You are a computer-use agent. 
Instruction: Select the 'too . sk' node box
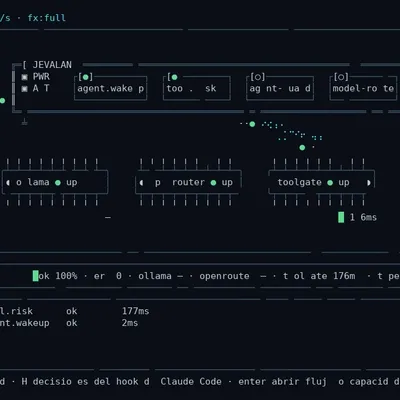pos(197,88)
